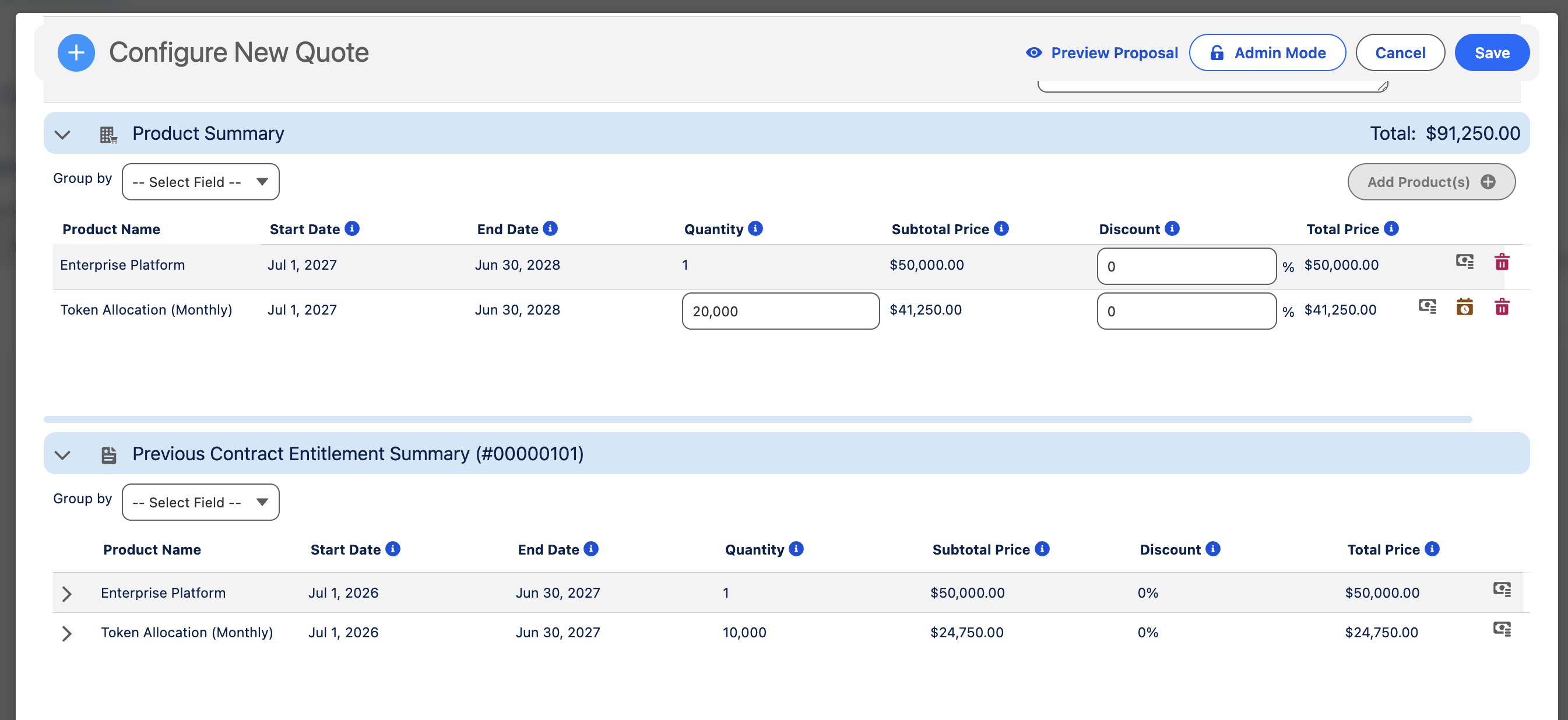Show Discount info in Previous Contract table
Screen dimensions: 1568x720
click(1213, 549)
